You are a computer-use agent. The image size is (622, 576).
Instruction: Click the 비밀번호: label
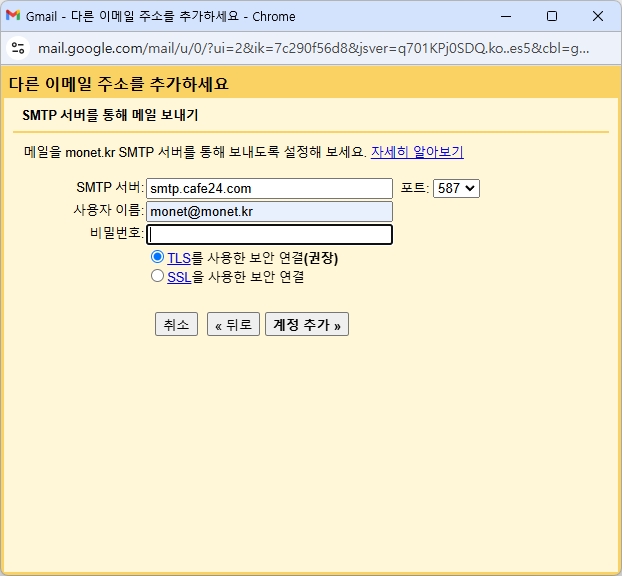point(117,233)
